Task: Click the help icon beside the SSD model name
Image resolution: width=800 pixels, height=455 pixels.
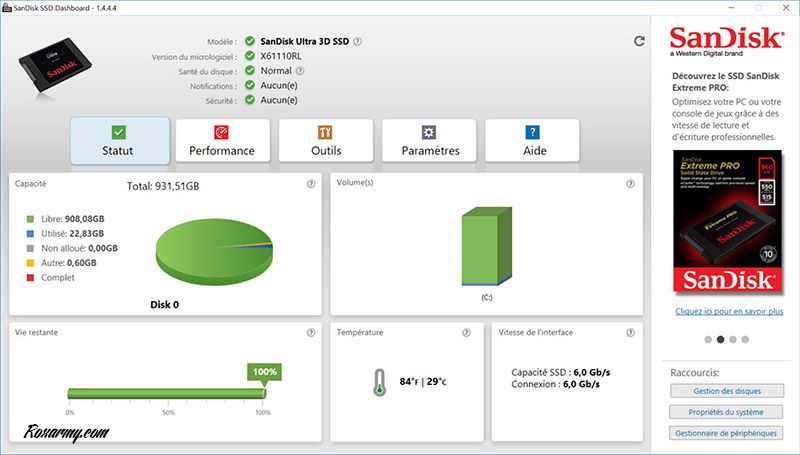Action: click(357, 42)
